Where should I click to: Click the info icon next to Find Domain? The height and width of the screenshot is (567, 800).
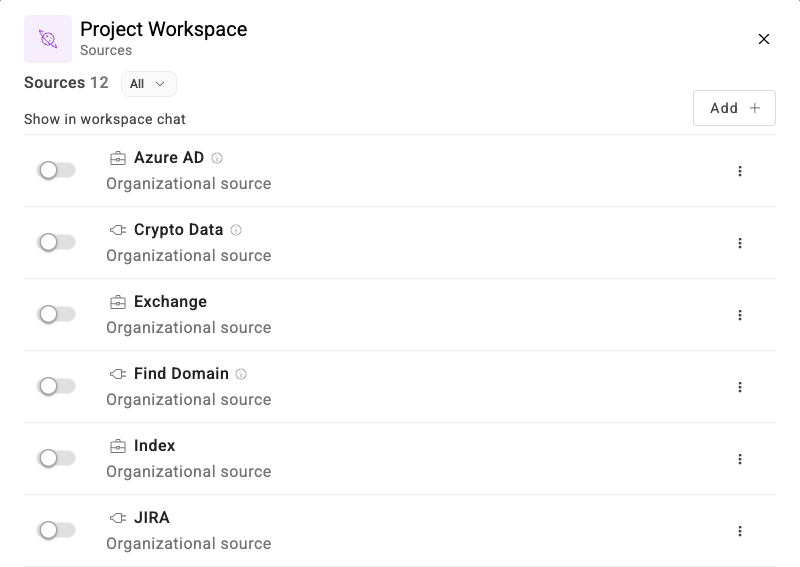click(x=241, y=374)
